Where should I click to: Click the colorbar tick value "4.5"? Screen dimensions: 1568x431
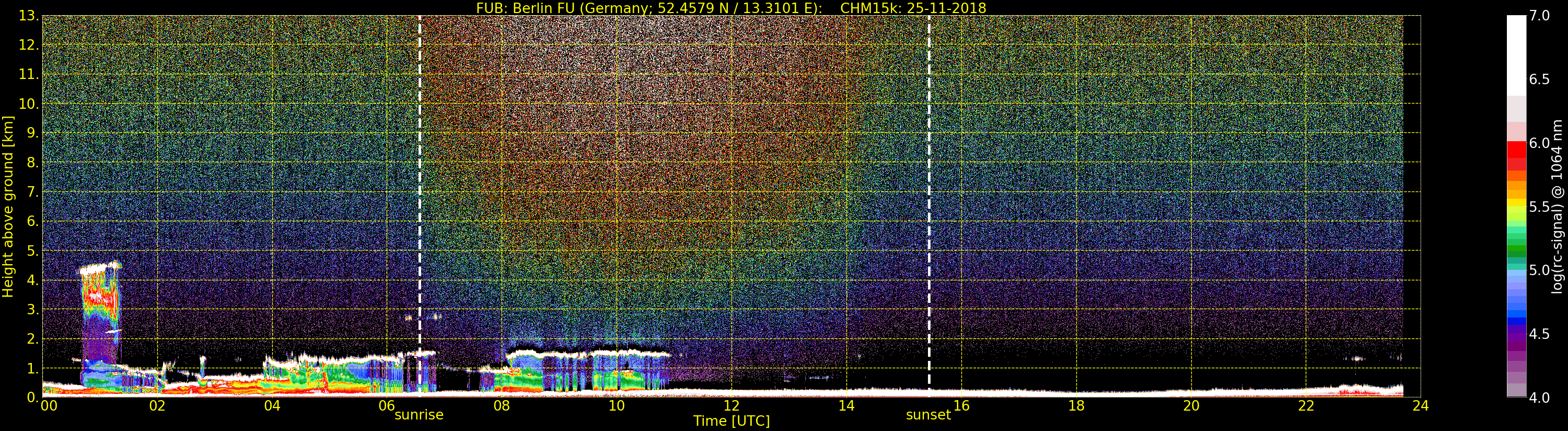point(1540,334)
